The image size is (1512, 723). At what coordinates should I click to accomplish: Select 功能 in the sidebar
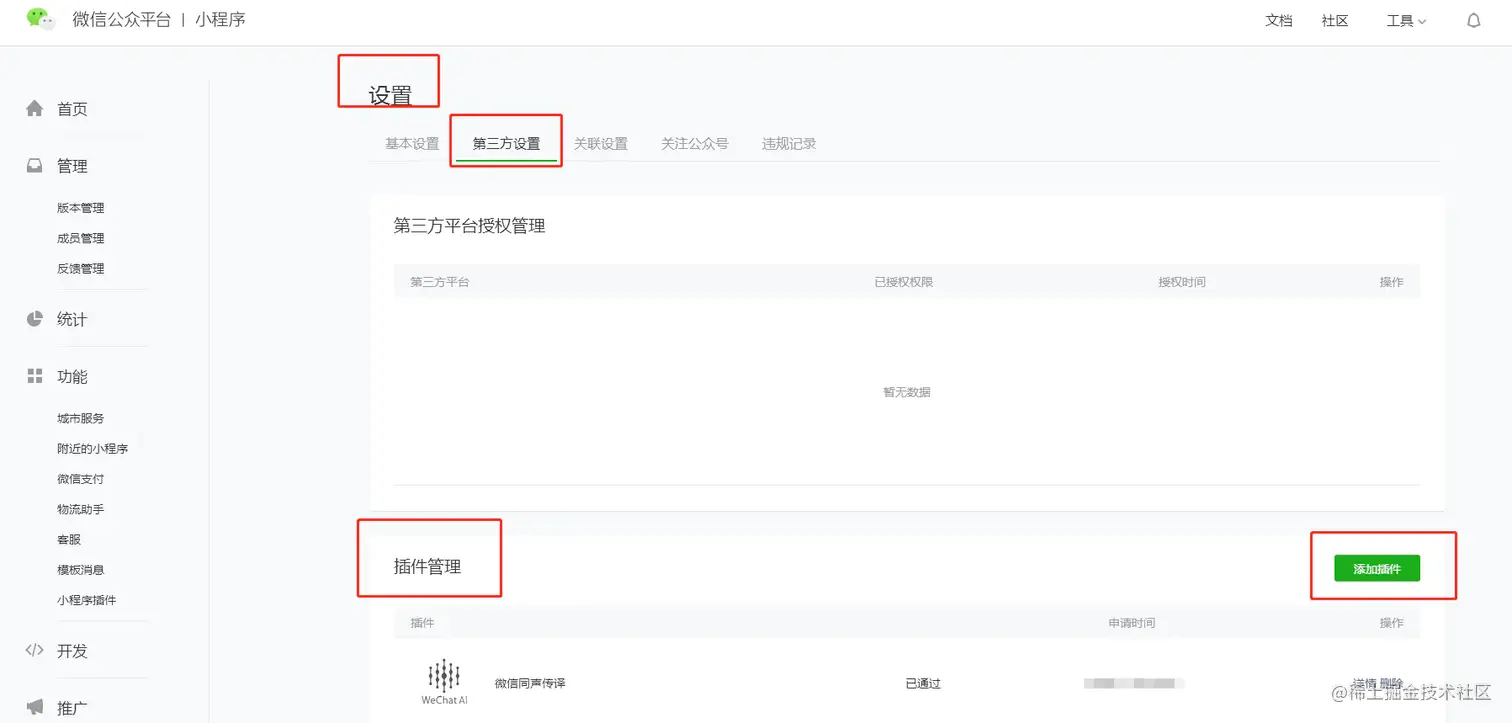tap(72, 376)
